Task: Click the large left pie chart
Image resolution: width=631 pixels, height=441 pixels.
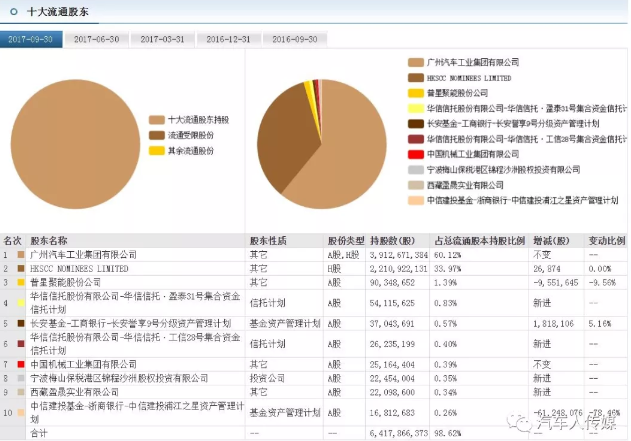Action: tap(75, 144)
